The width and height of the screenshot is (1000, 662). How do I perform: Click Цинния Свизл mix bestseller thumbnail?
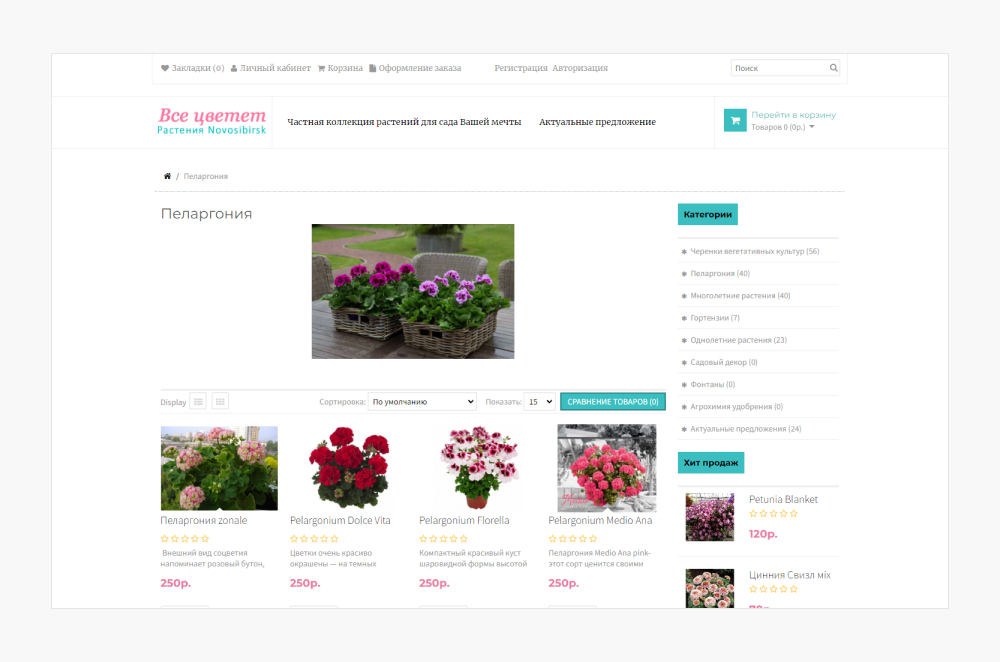point(710,588)
